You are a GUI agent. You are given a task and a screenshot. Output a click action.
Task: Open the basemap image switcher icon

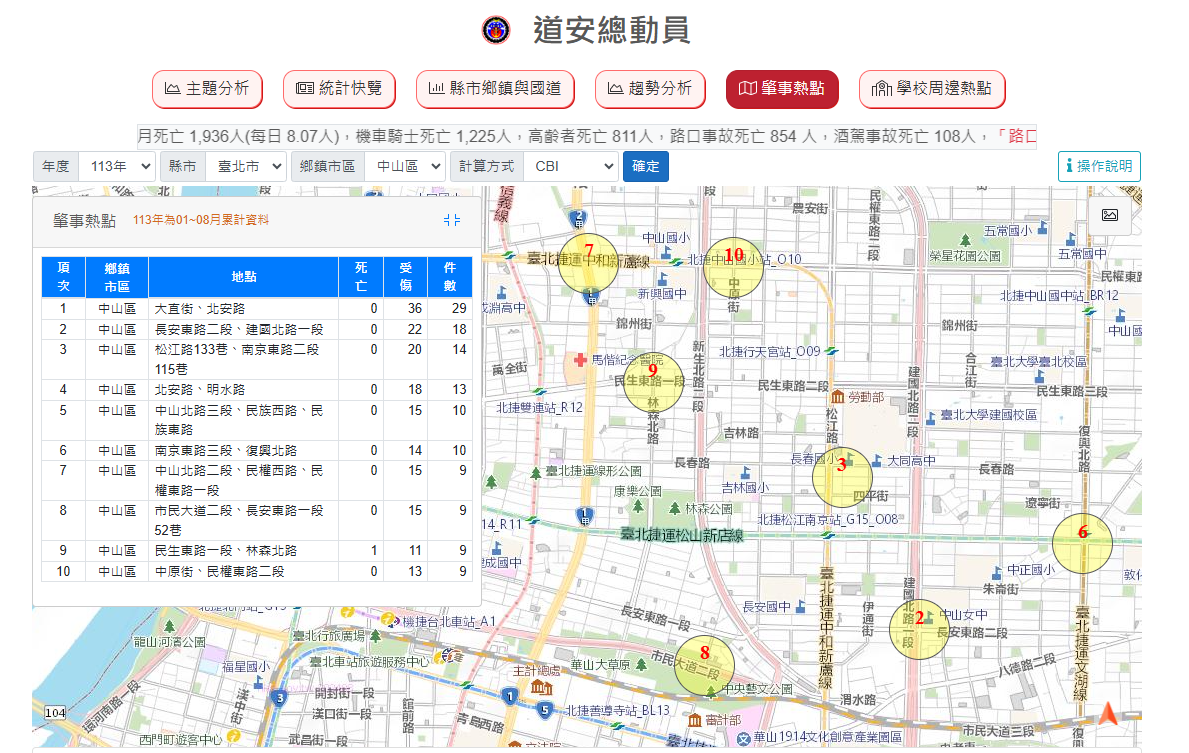[1109, 215]
